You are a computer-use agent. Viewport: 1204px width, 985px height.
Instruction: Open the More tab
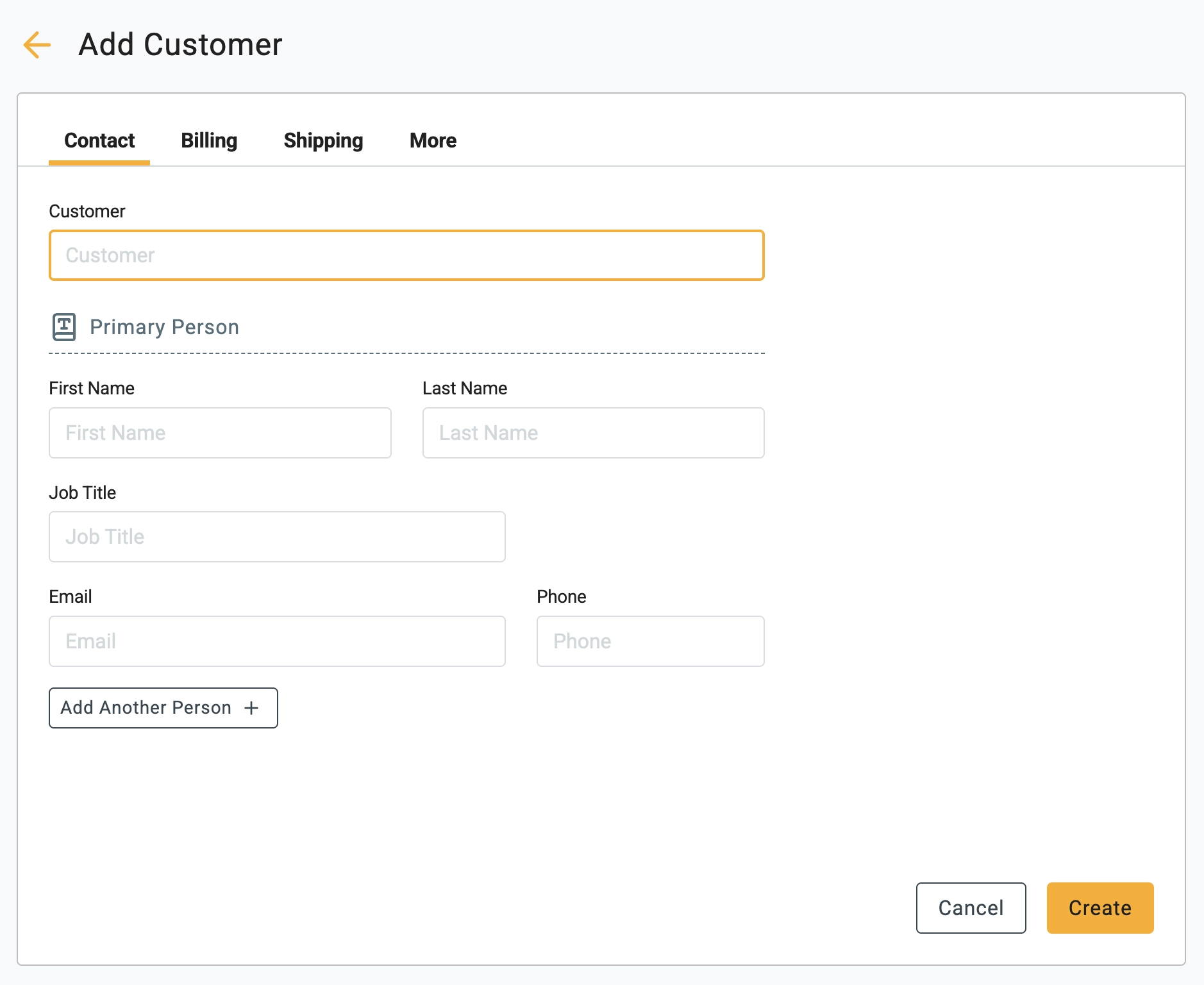click(x=432, y=140)
